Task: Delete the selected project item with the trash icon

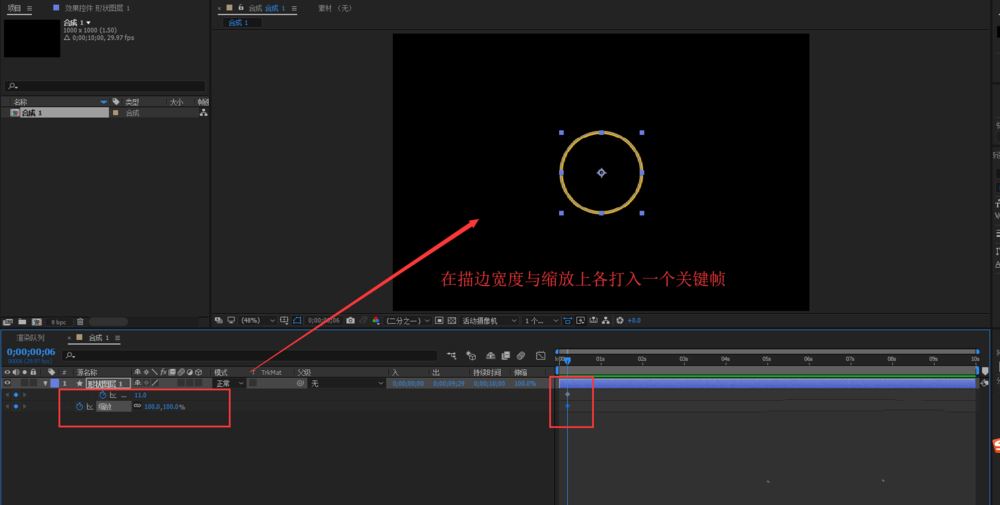Action: (x=80, y=322)
